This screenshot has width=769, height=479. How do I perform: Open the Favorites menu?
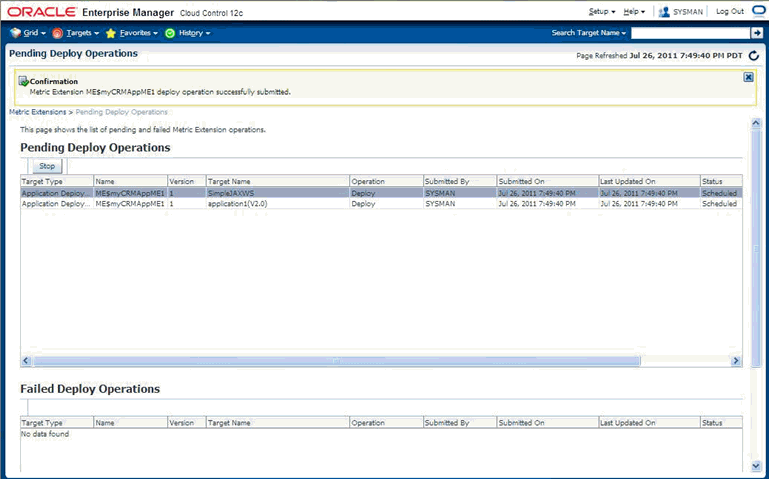click(139, 33)
